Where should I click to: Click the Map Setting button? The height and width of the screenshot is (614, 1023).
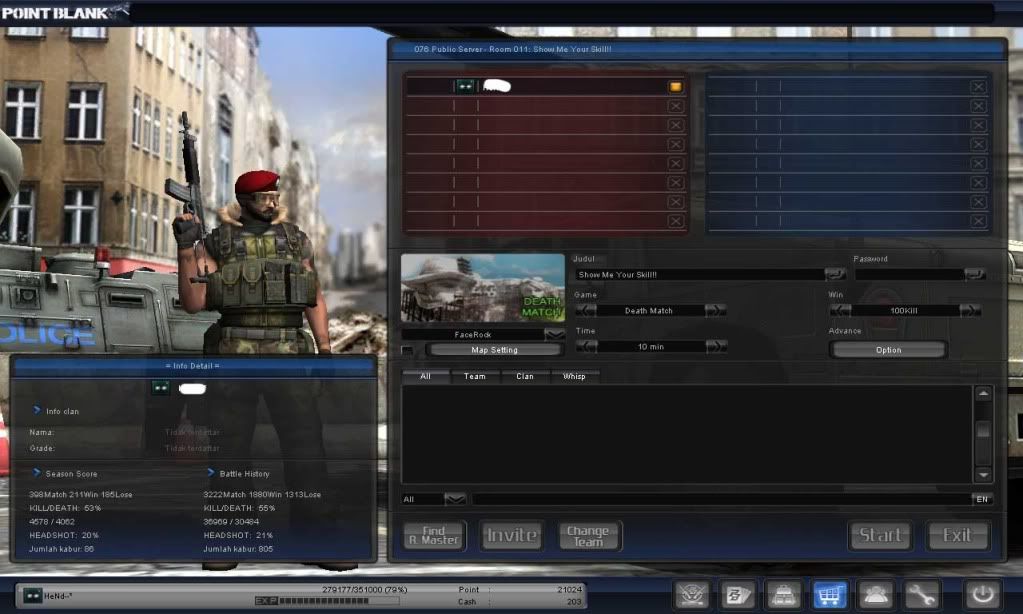(495, 350)
